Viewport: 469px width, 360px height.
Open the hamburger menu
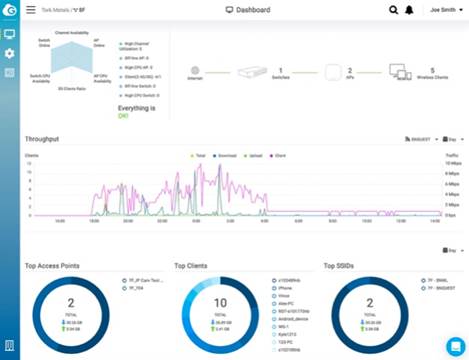click(31, 10)
